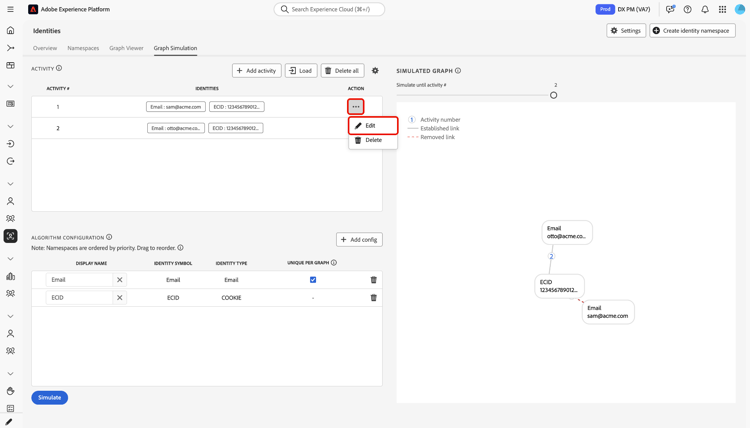The height and width of the screenshot is (428, 750).
Task: Open the Sources sign-in arrow icon
Action: (x=10, y=143)
